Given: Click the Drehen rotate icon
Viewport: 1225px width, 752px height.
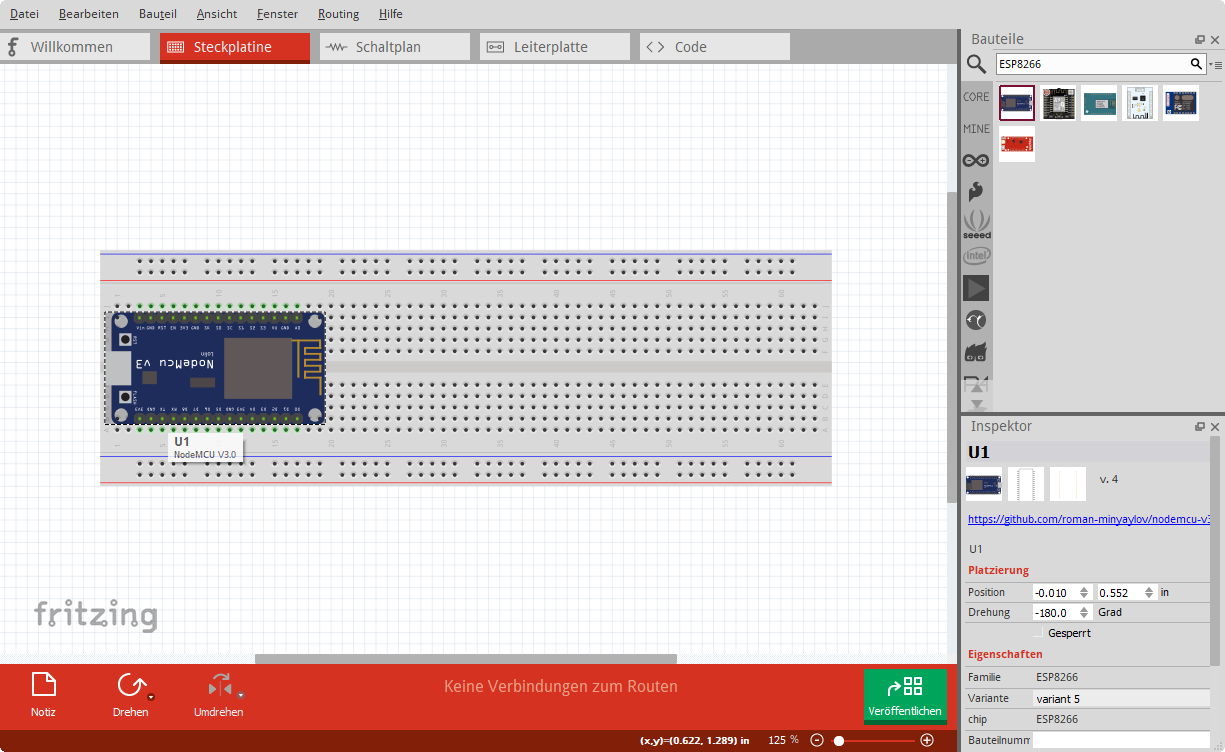Looking at the screenshot, I should pos(129,686).
